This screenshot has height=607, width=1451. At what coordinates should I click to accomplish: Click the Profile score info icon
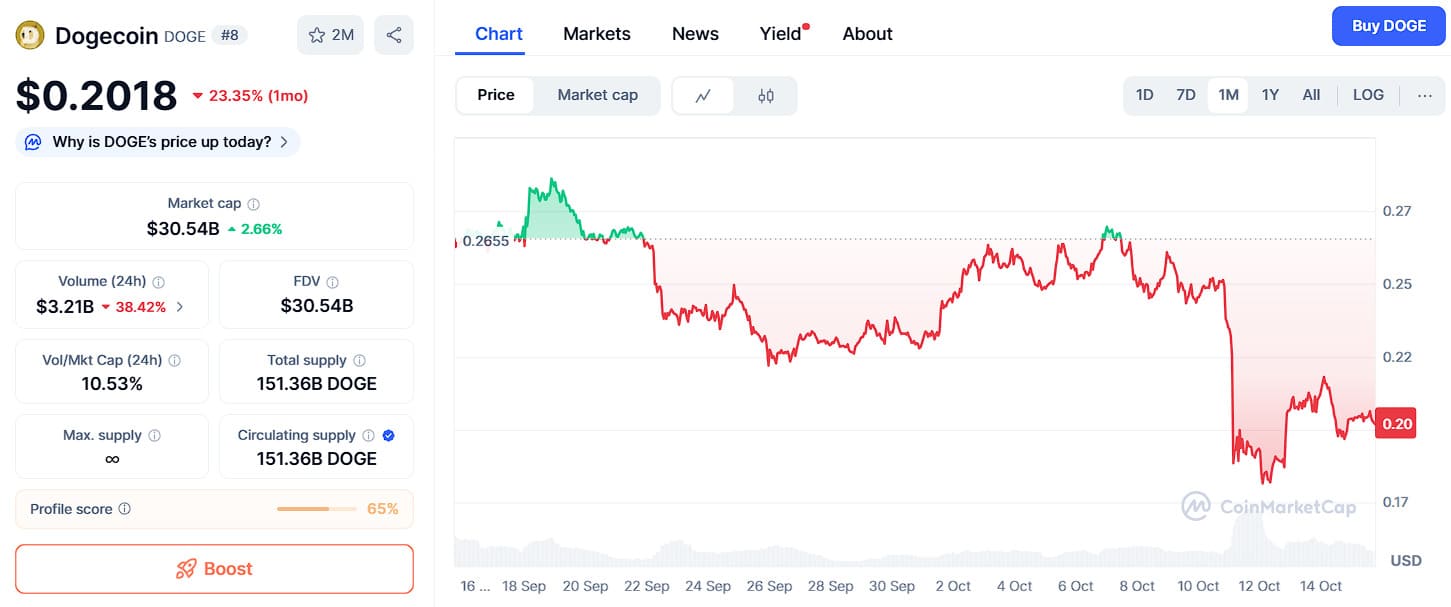click(125, 509)
